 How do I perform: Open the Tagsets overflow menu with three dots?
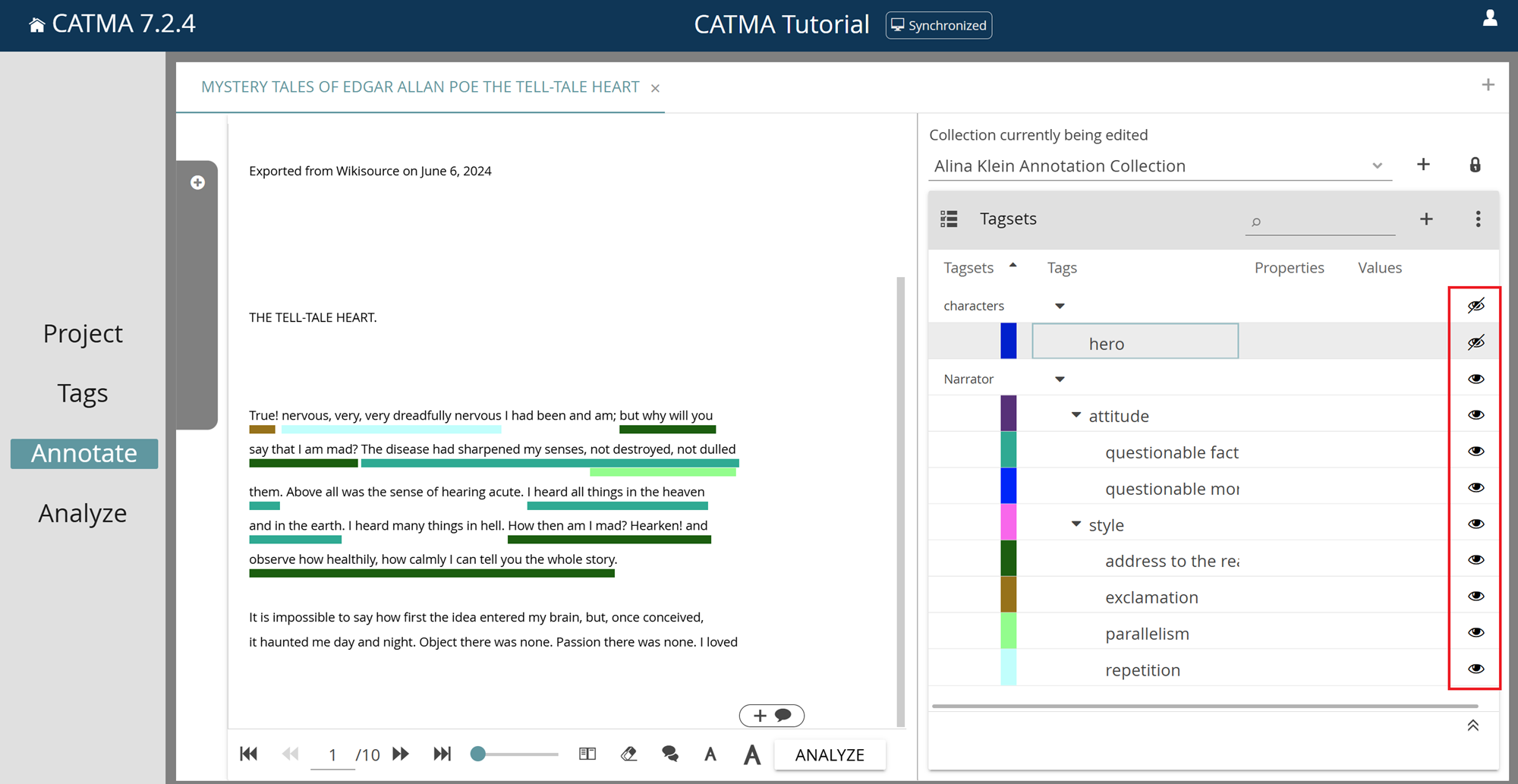(x=1478, y=219)
